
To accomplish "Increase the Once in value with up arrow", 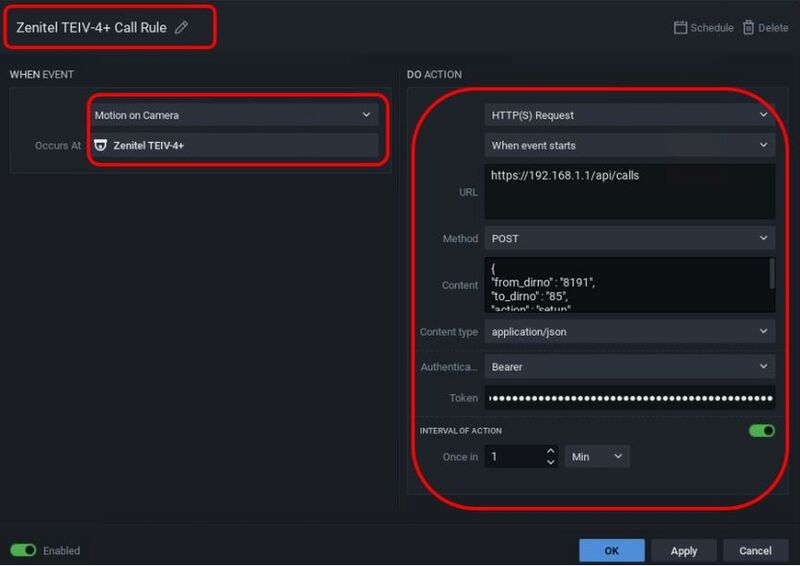I will (550, 451).
